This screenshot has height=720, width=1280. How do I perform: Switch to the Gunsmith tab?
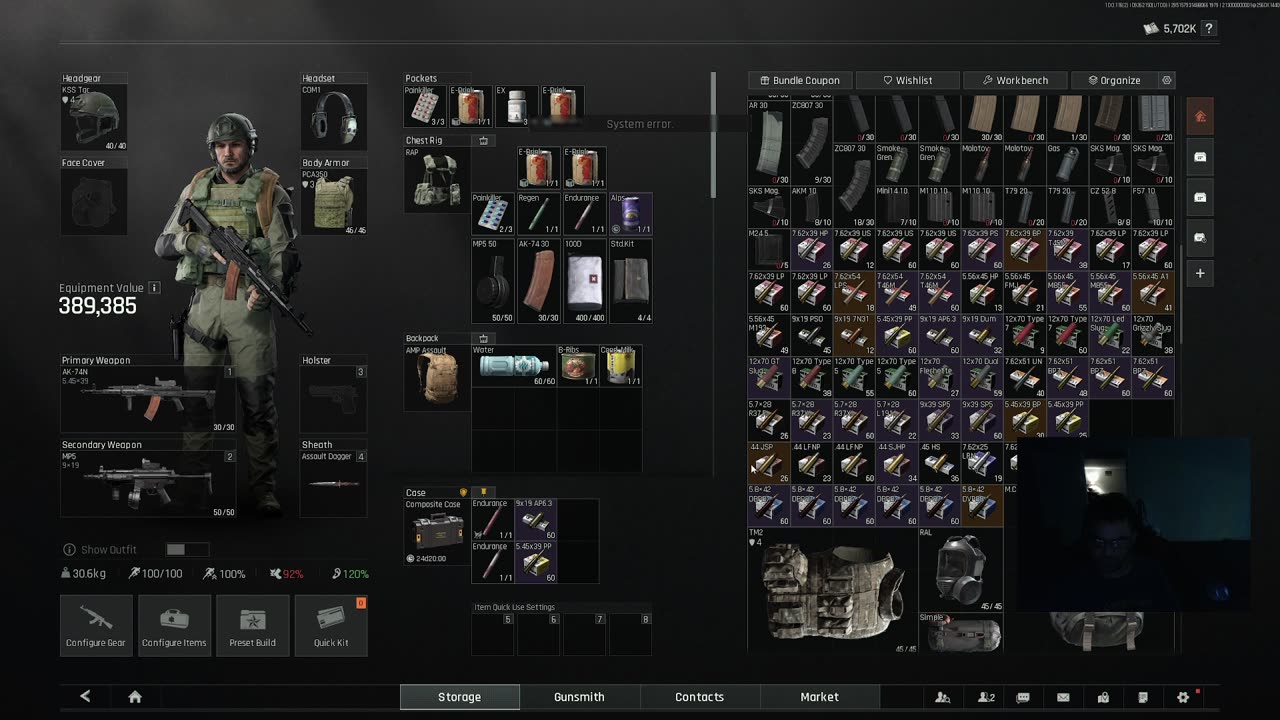[579, 697]
